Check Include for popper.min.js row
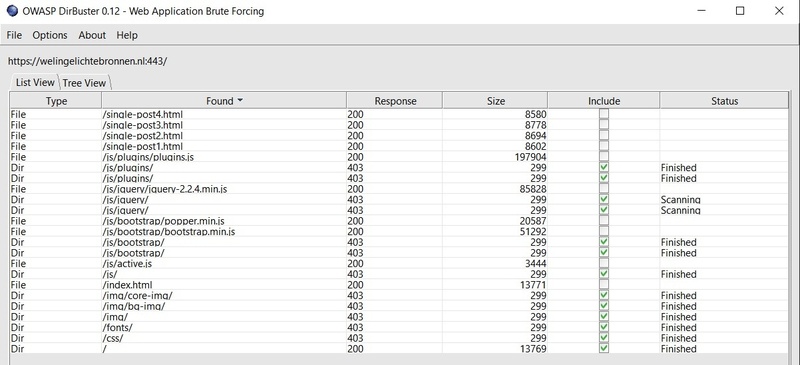 (604, 221)
